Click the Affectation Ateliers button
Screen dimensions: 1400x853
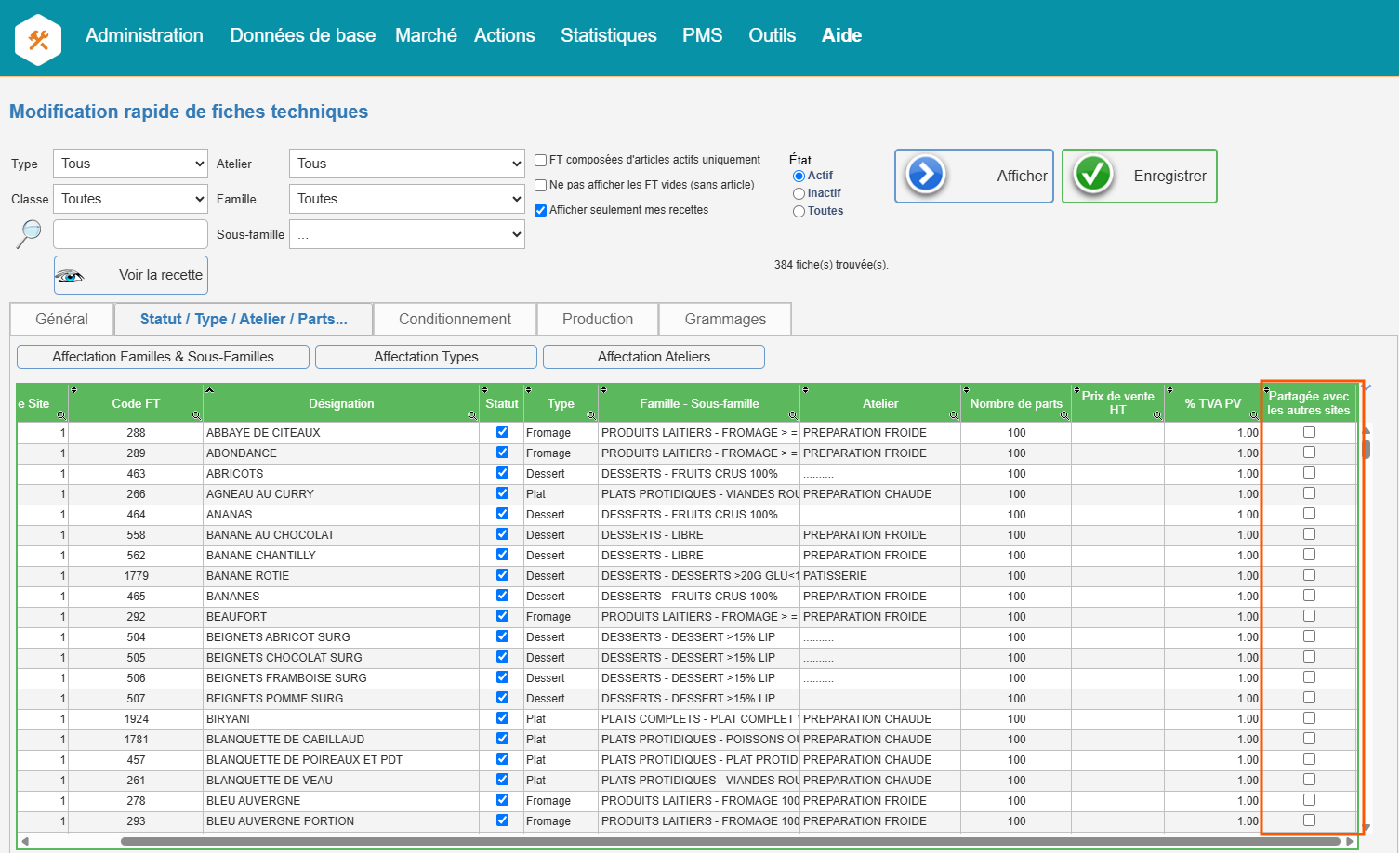[654, 357]
